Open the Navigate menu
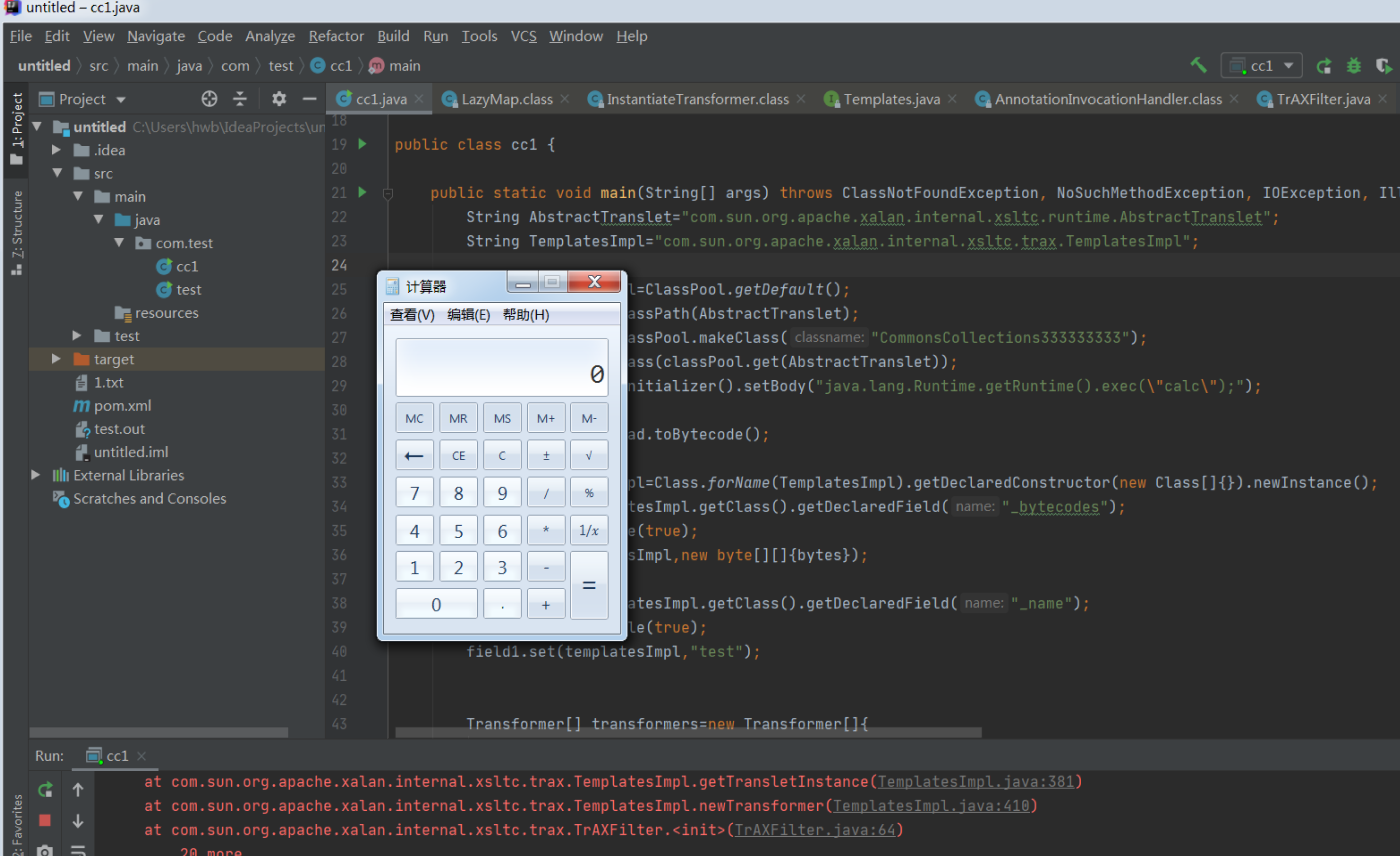 click(x=156, y=36)
